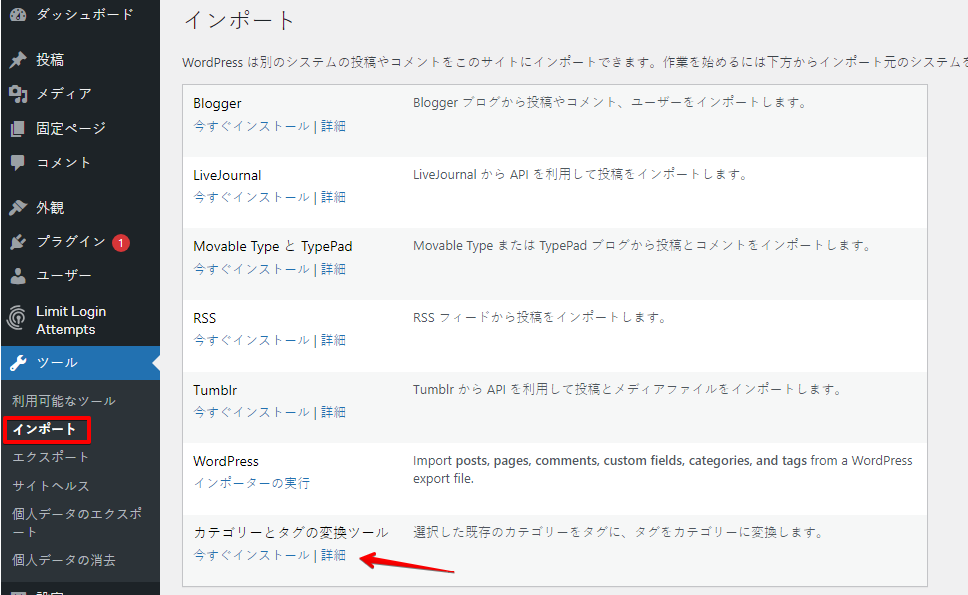Image resolution: width=968 pixels, height=595 pixels.
Task: Click the LiveJournal importer name
Action: coord(227,175)
